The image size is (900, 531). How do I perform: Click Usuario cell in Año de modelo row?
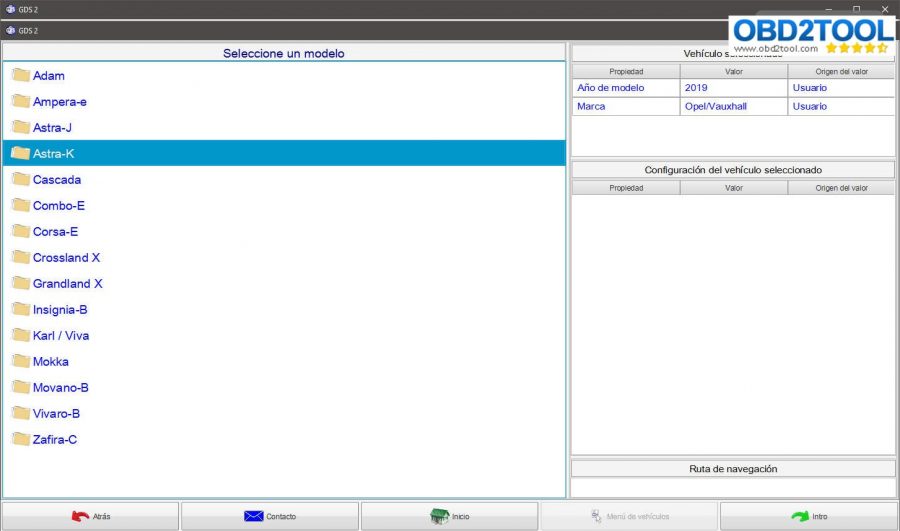click(841, 88)
